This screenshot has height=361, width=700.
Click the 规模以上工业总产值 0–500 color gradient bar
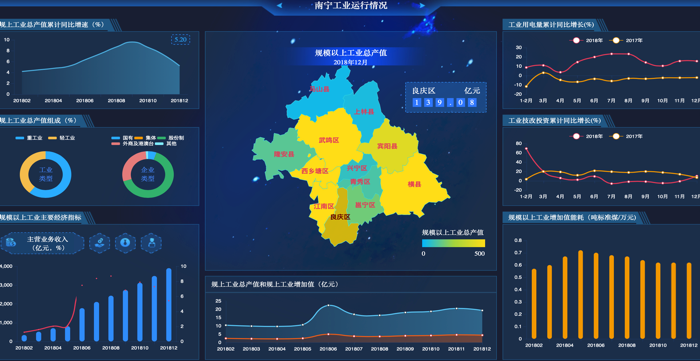pos(454,243)
